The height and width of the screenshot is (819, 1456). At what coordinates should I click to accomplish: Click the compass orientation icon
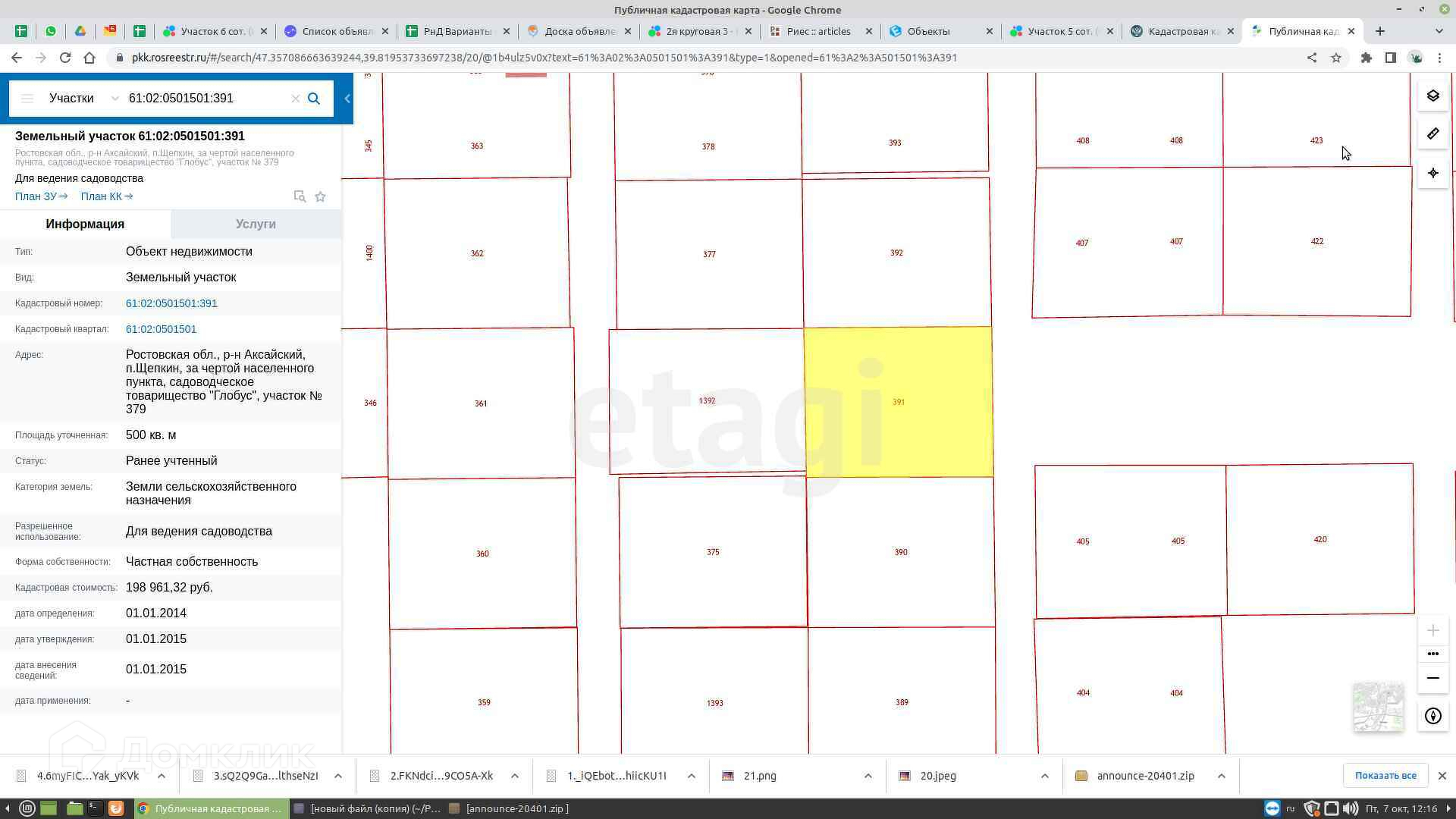[1432, 717]
